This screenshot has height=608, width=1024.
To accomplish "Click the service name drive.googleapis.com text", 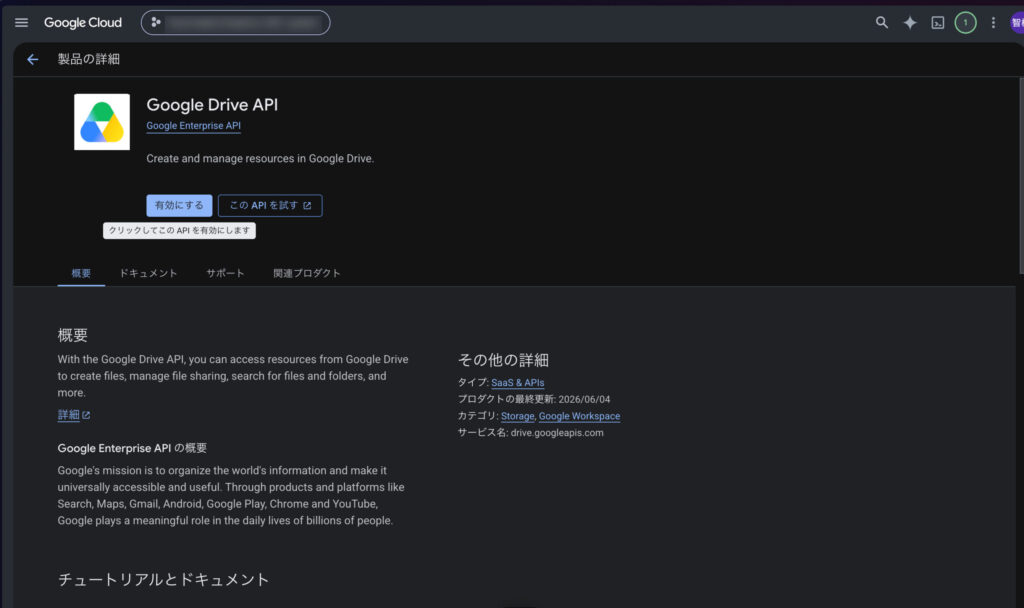I will pos(557,433).
